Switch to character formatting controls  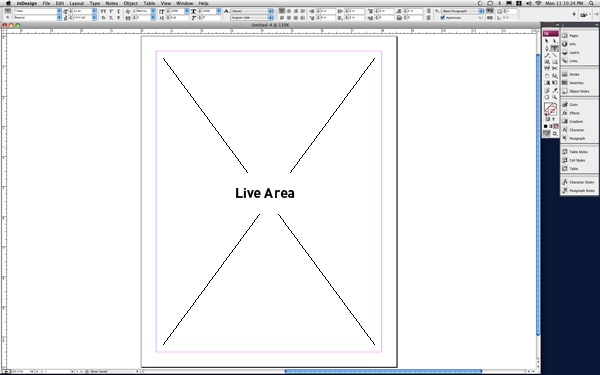click(7, 11)
